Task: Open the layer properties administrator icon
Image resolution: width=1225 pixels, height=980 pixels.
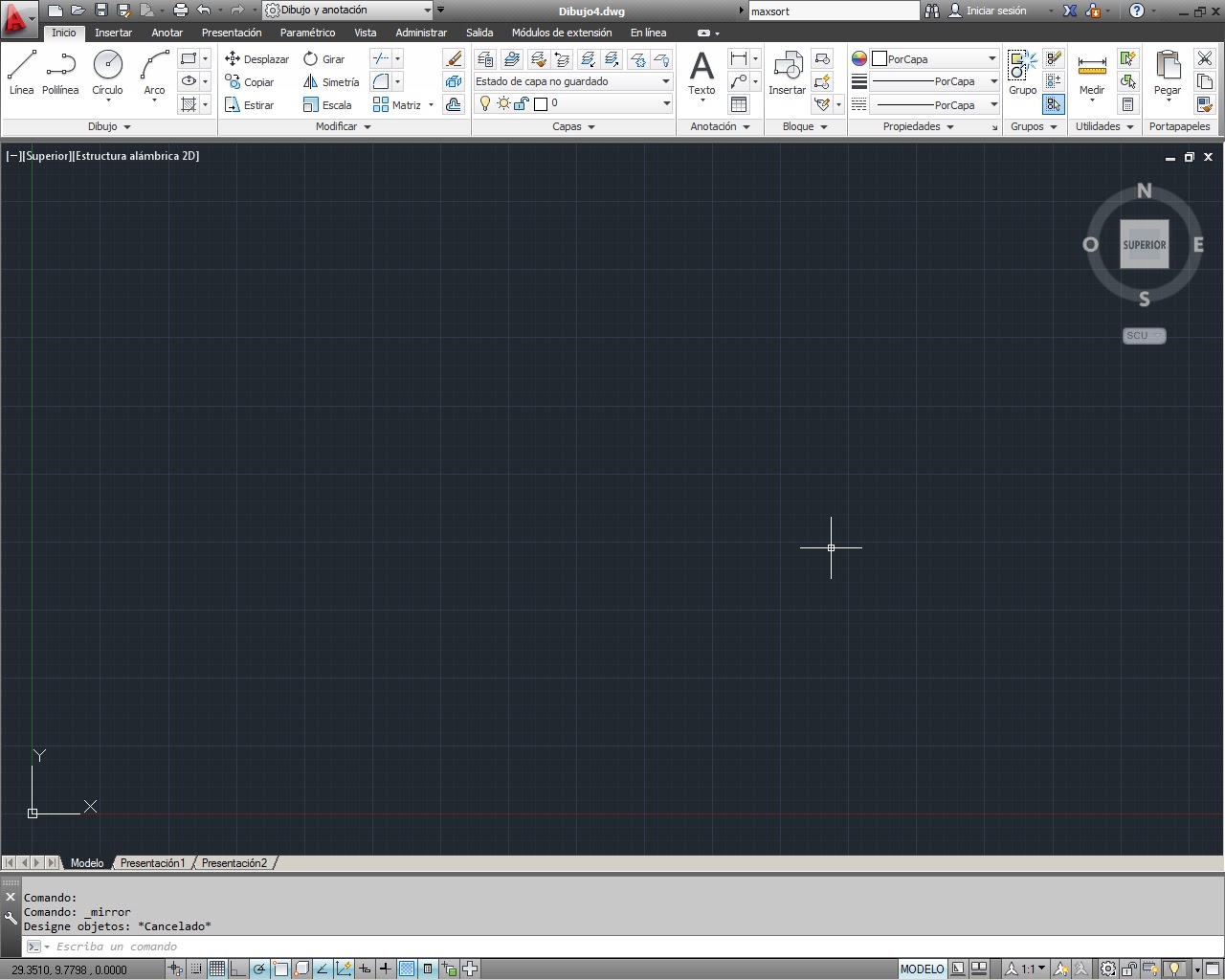Action: click(485, 58)
